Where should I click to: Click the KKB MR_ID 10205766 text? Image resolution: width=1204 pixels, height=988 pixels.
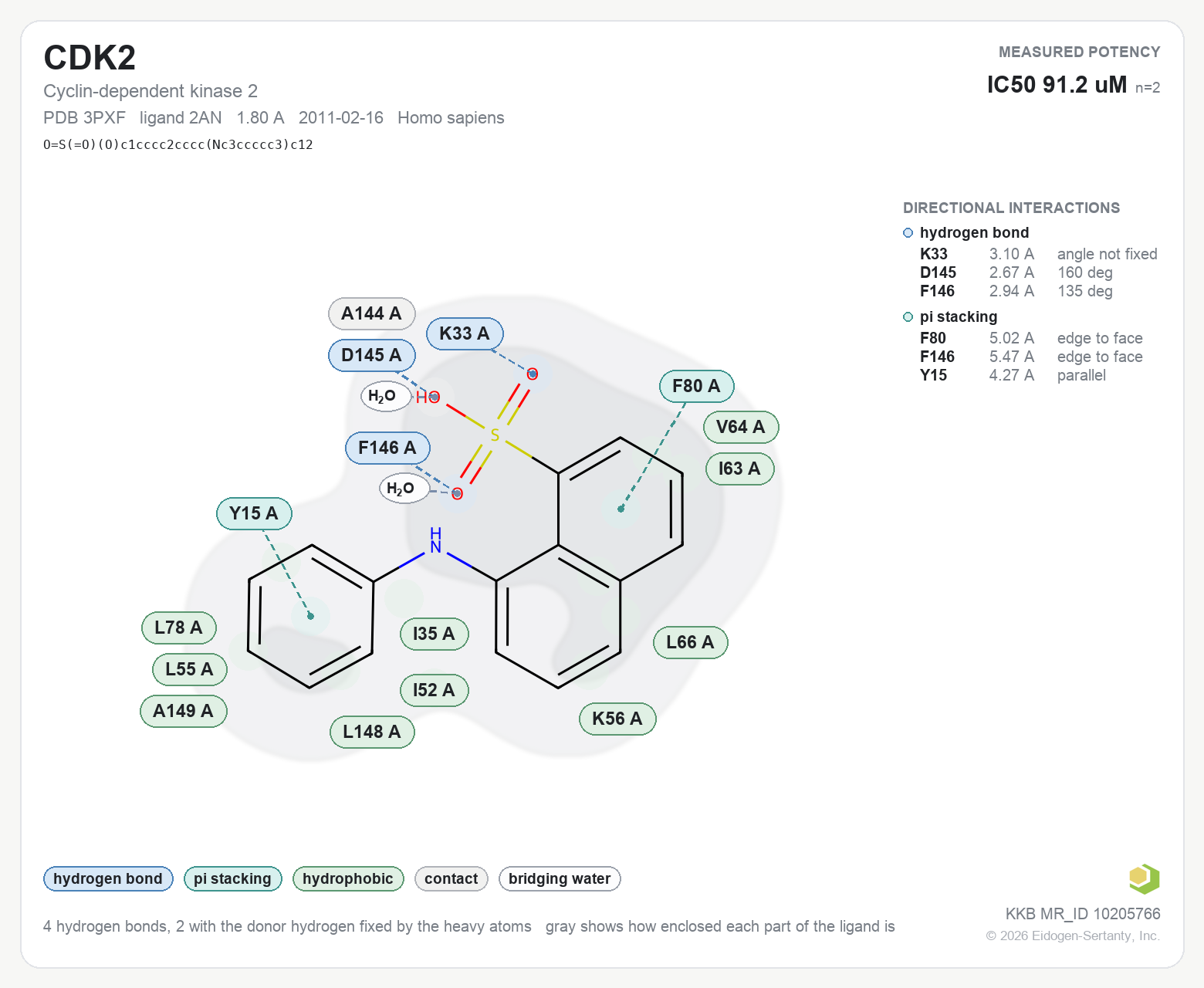[x=1083, y=914]
